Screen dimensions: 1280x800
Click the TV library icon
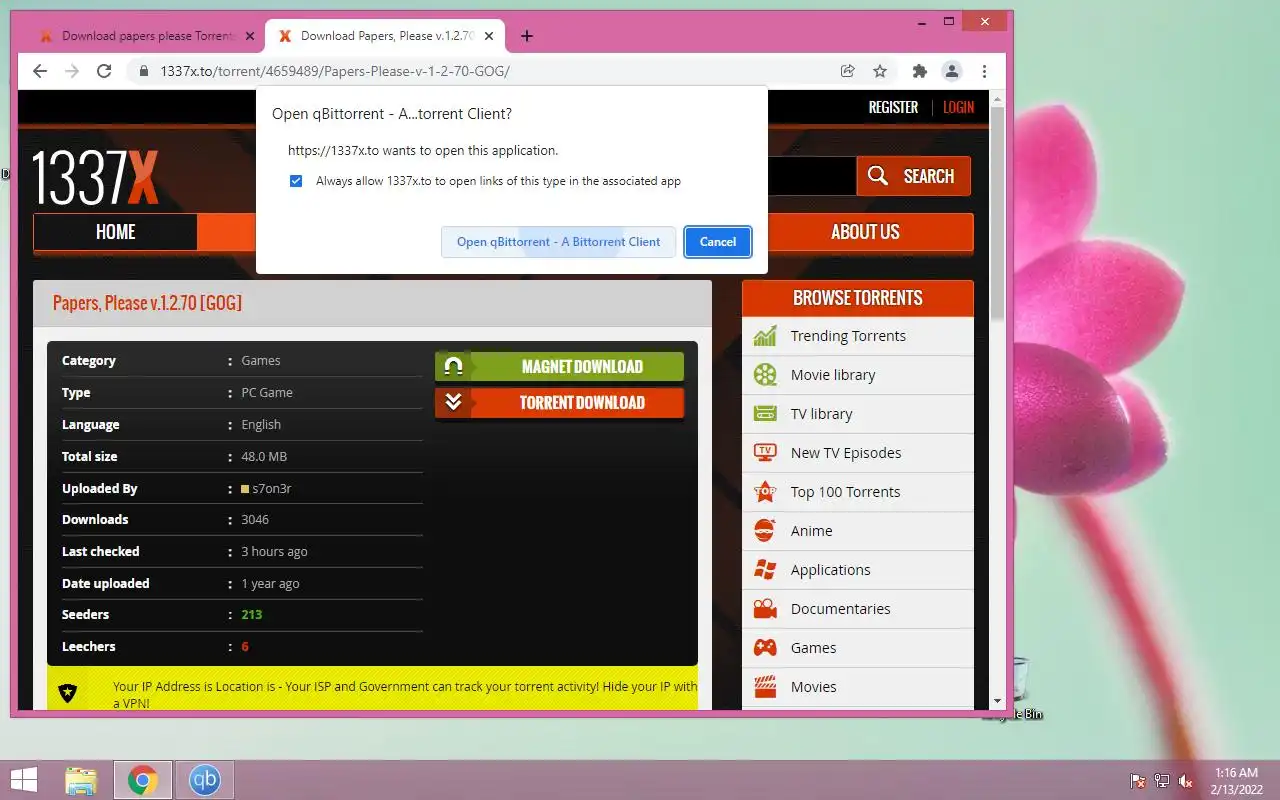pyautogui.click(x=765, y=414)
